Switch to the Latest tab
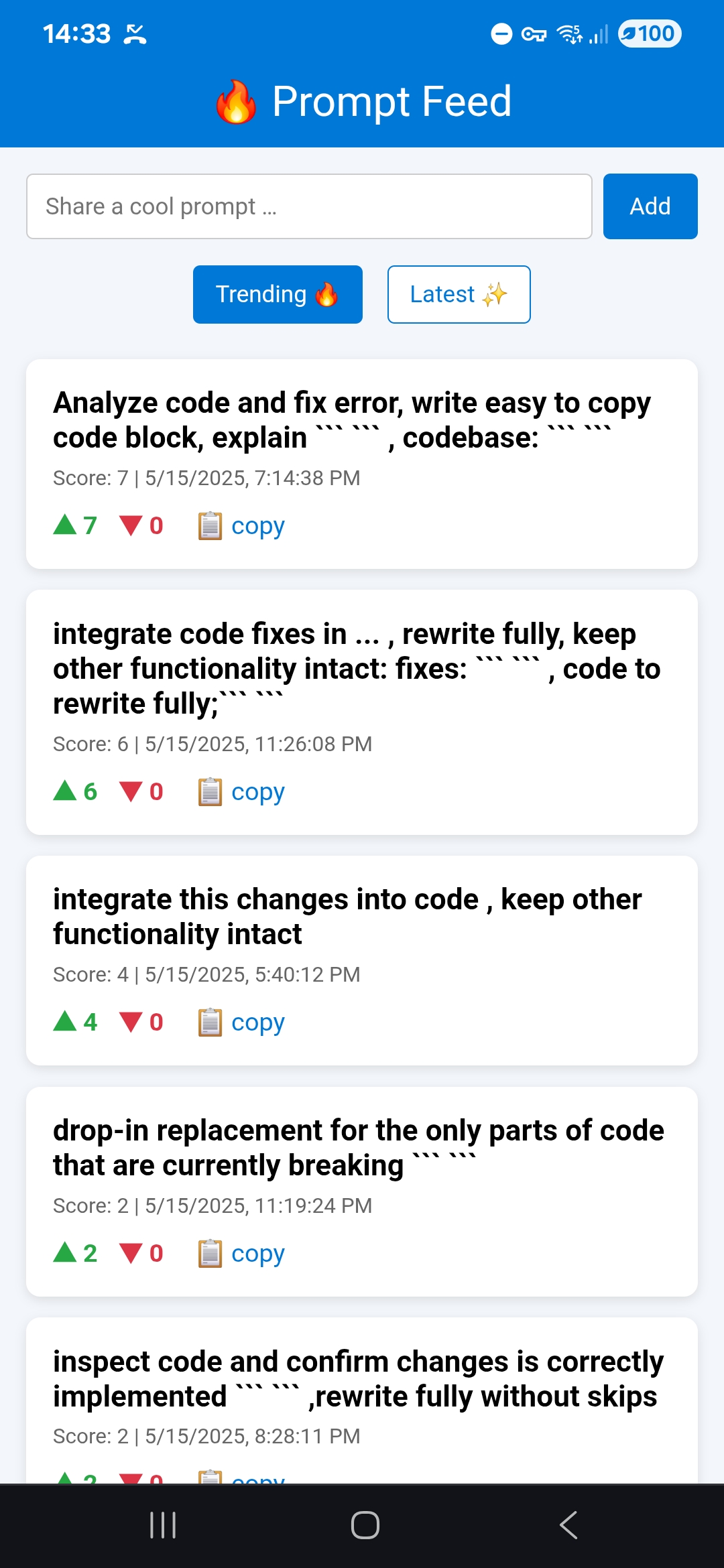The image size is (724, 1568). (459, 294)
